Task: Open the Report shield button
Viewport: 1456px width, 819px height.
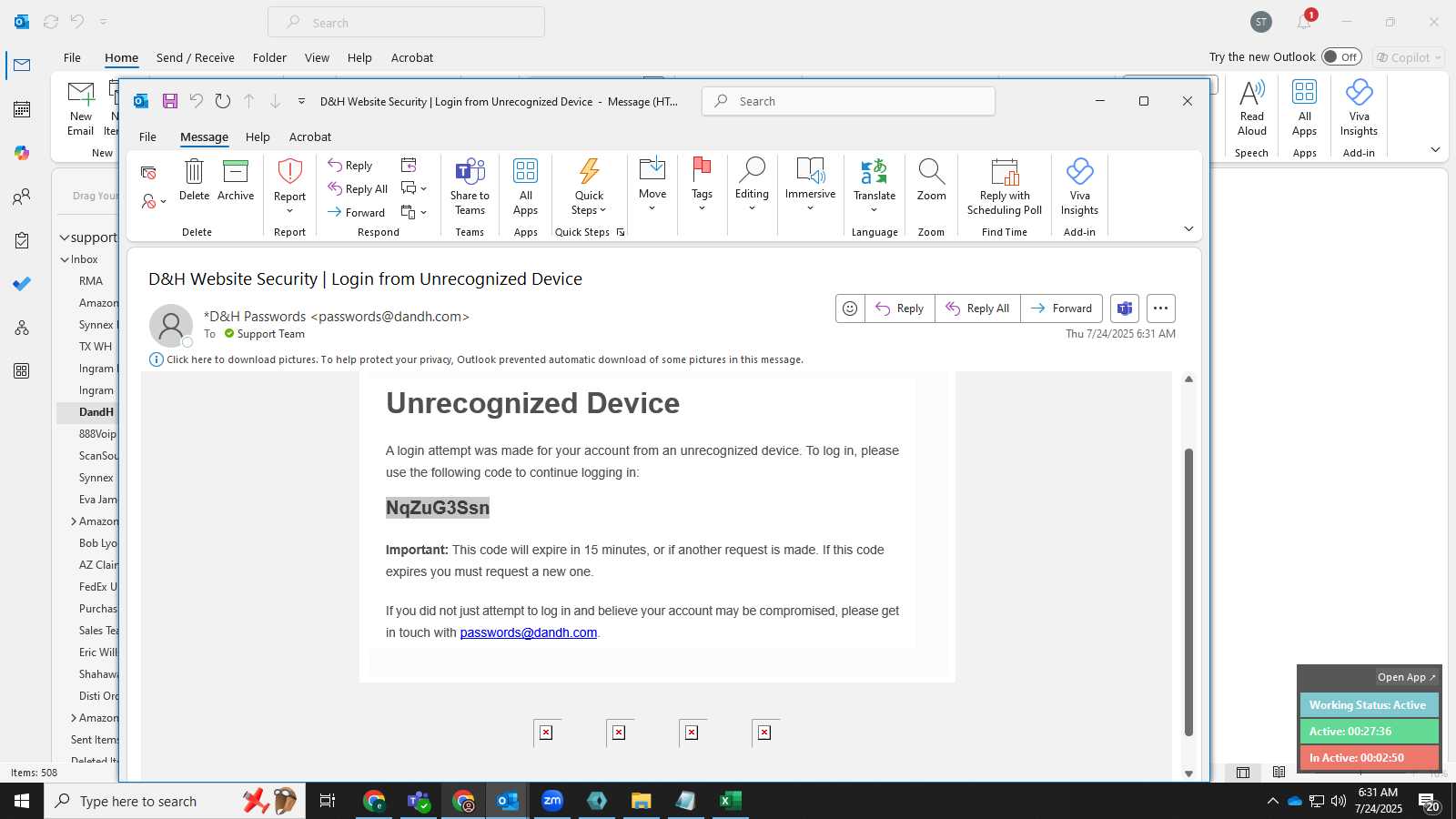Action: (289, 186)
